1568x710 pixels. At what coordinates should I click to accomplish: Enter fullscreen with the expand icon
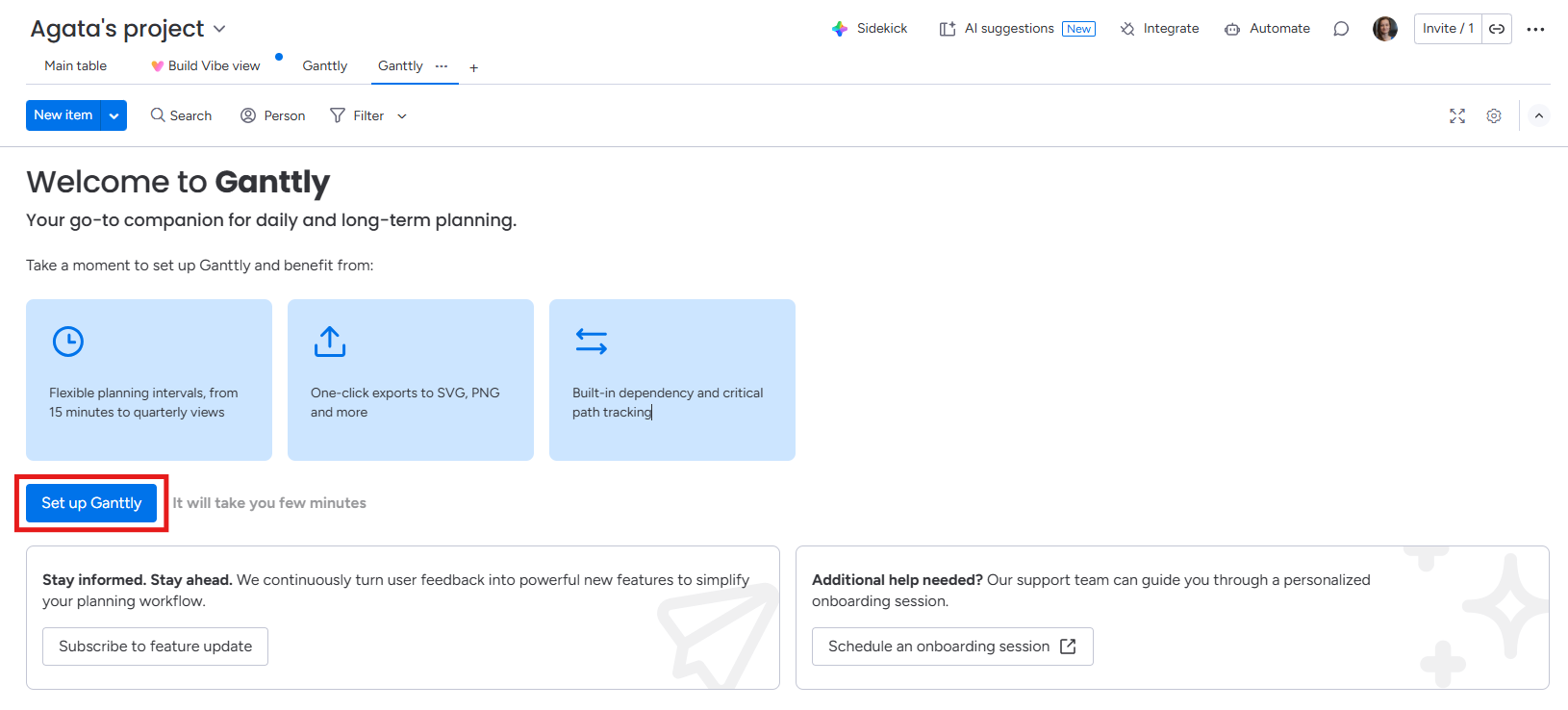click(x=1457, y=115)
